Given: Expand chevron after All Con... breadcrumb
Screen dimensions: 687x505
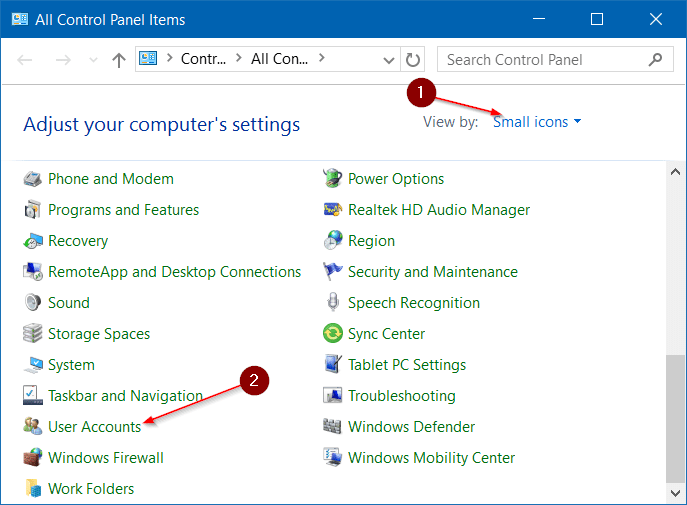Looking at the screenshot, I should (x=322, y=58).
